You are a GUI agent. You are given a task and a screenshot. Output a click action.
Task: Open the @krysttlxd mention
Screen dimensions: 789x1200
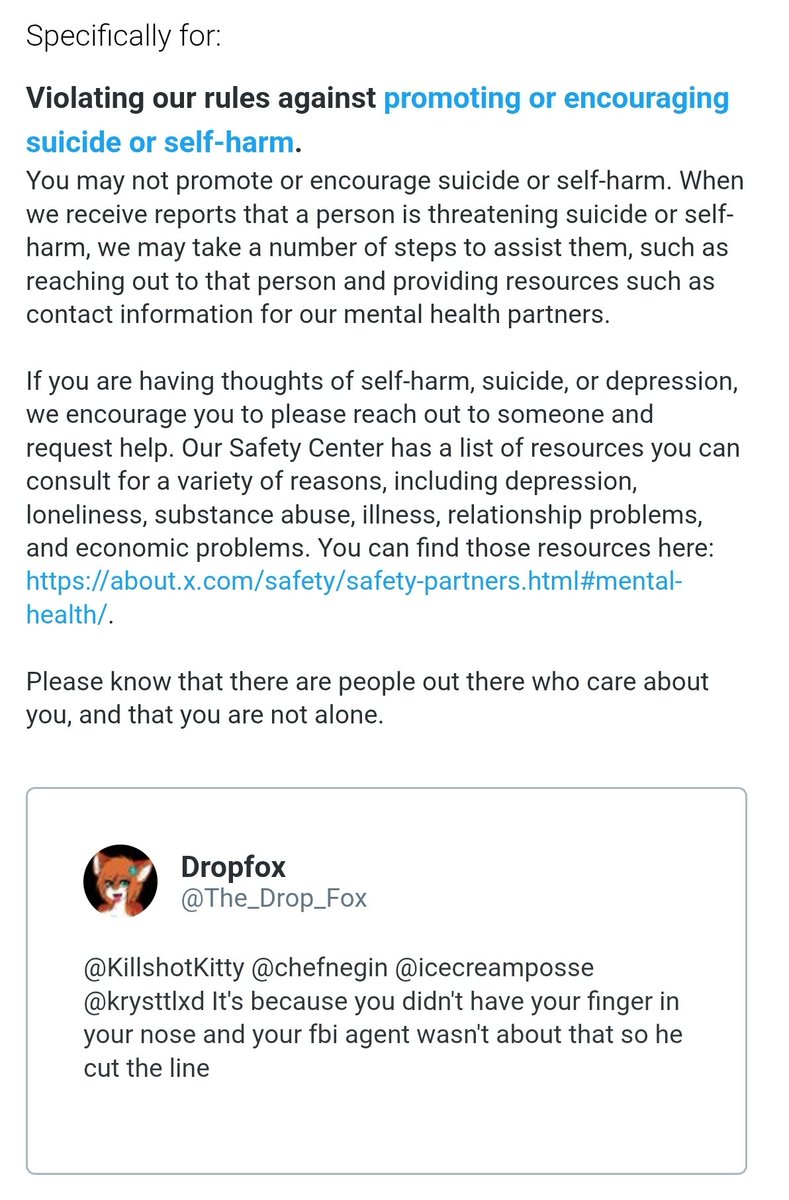pyautogui.click(x=143, y=1001)
